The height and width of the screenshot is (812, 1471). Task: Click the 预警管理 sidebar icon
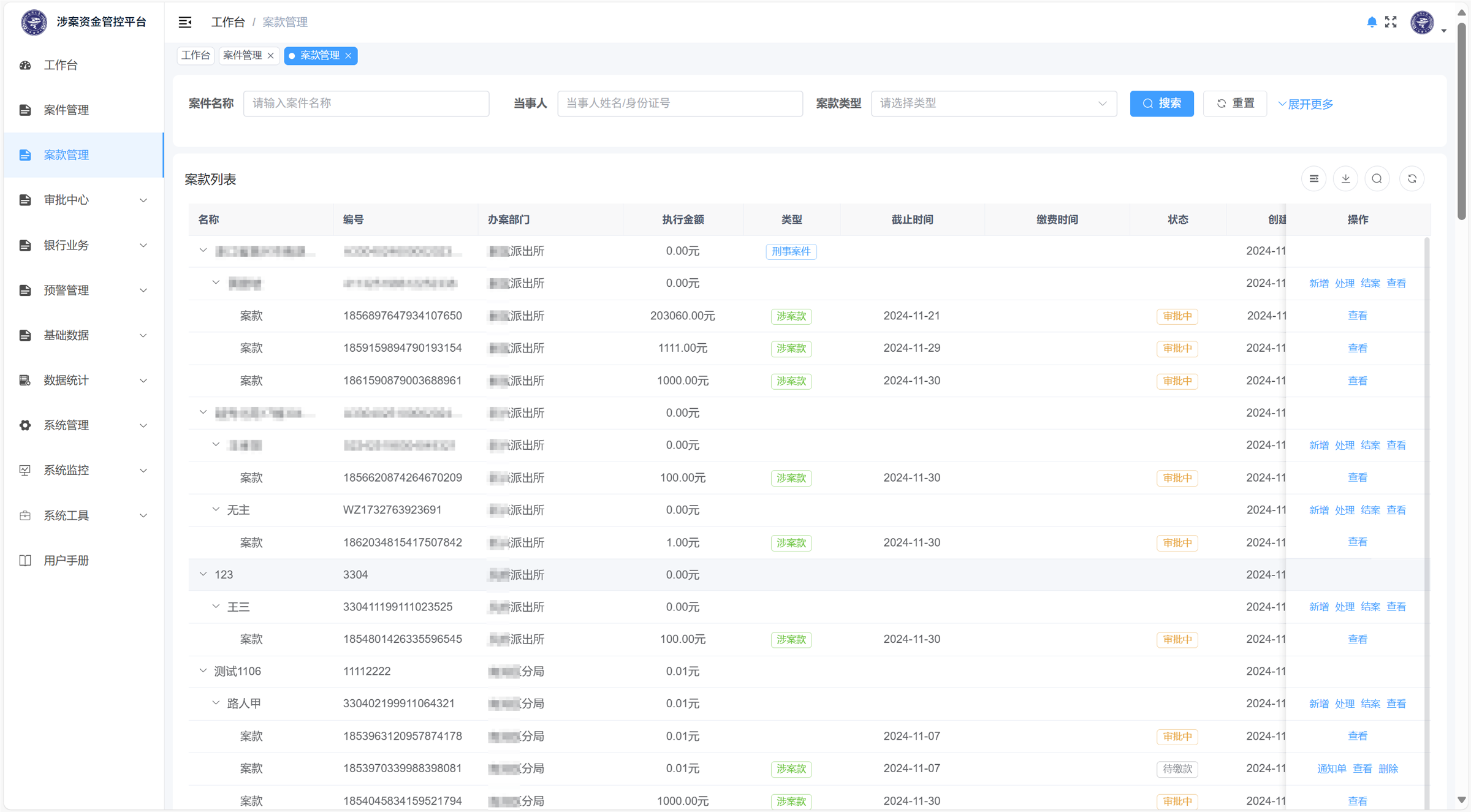point(25,290)
